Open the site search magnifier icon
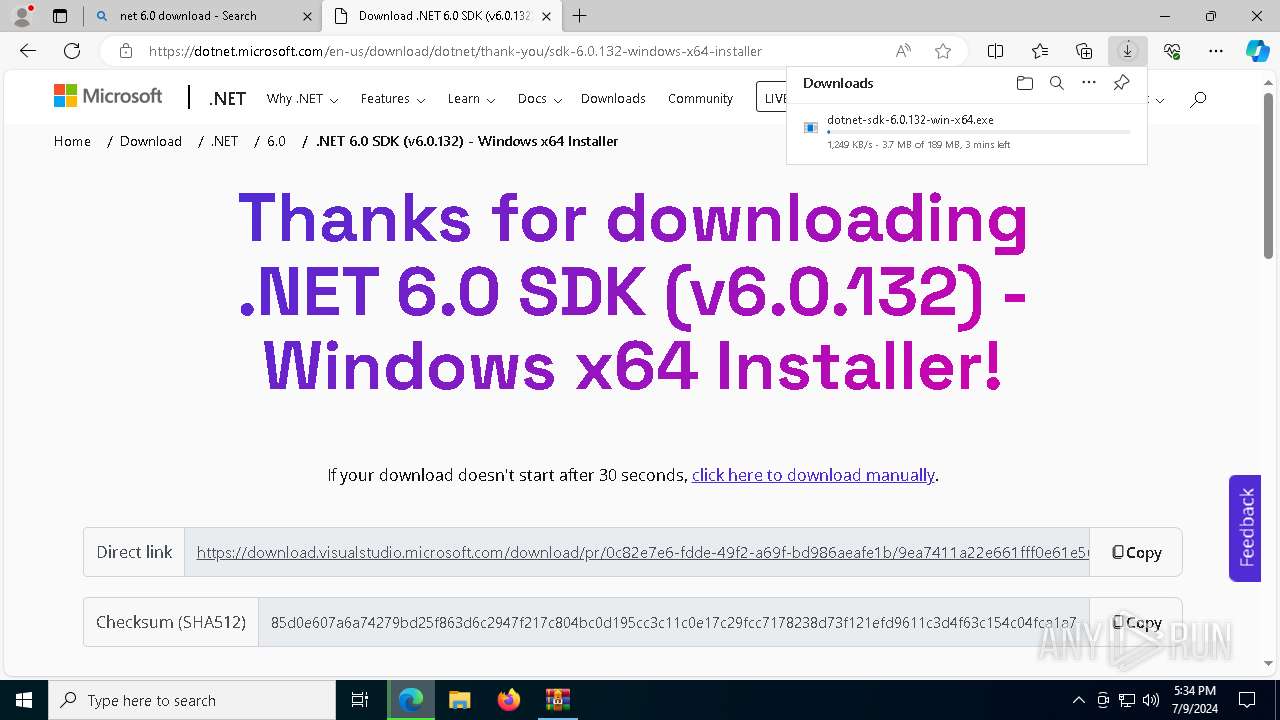The image size is (1280, 720). tap(1198, 99)
